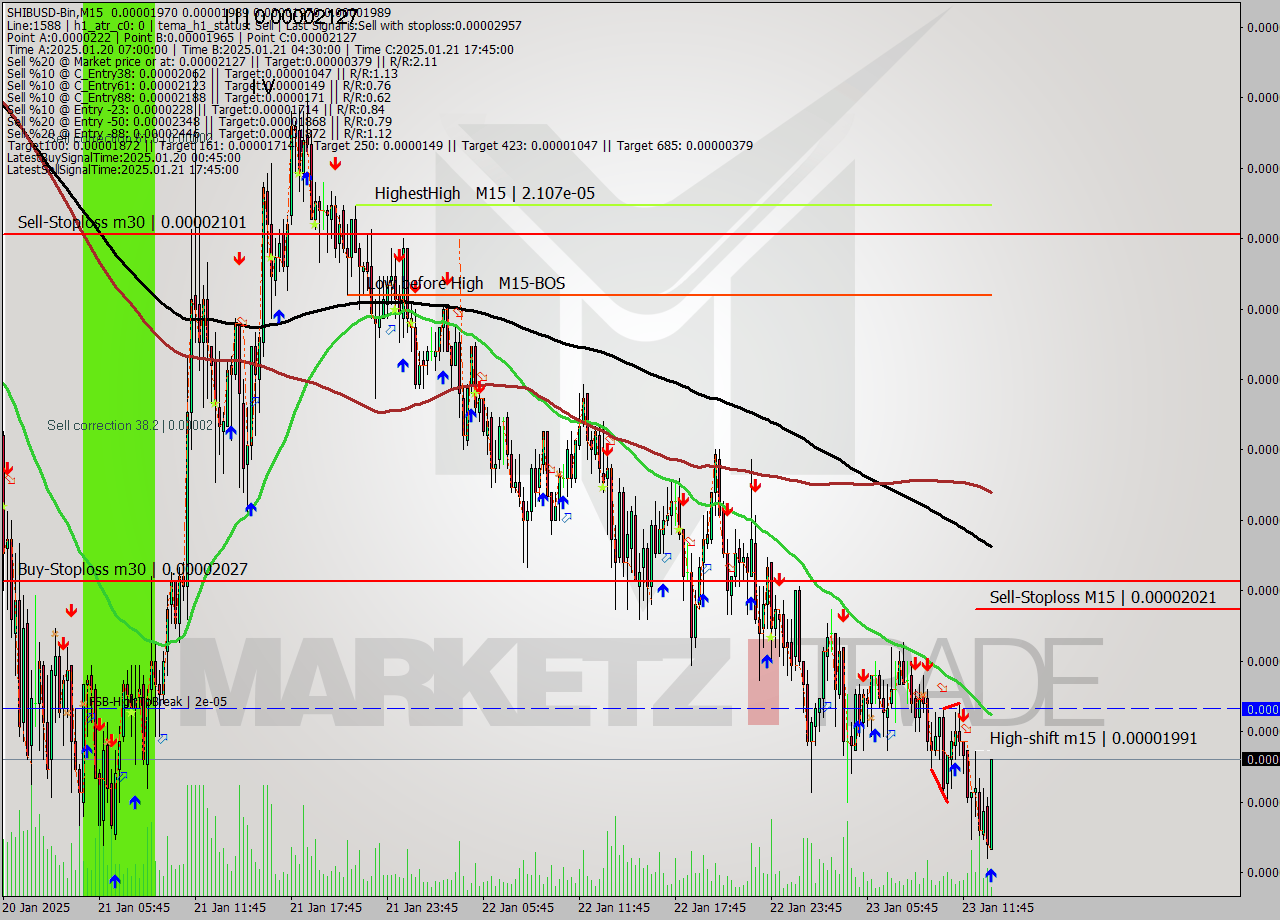Click the blue up arrow under the latest candle
This screenshot has width=1280, height=920.
pyautogui.click(x=990, y=876)
